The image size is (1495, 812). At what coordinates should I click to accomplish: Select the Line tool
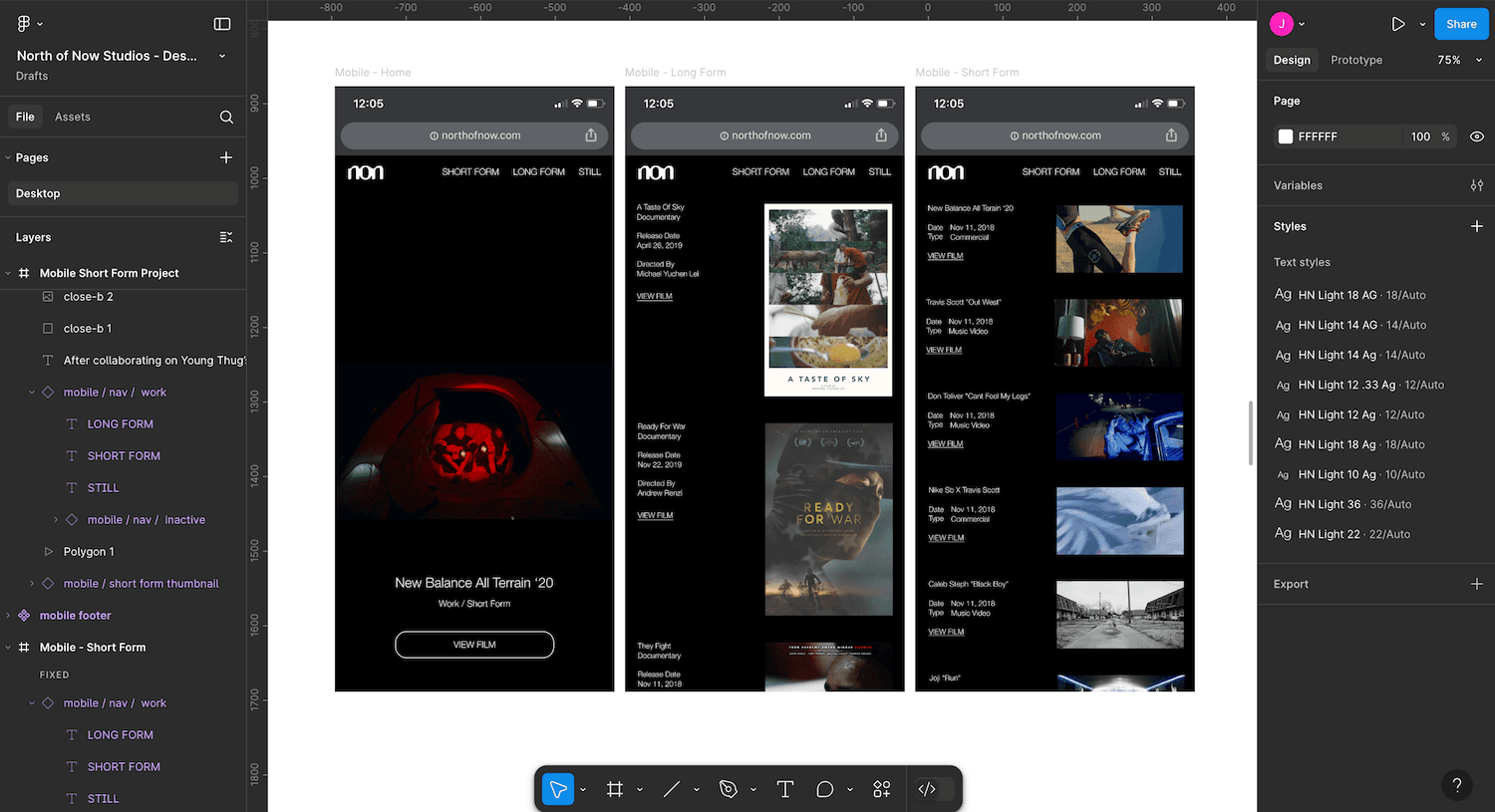(671, 789)
